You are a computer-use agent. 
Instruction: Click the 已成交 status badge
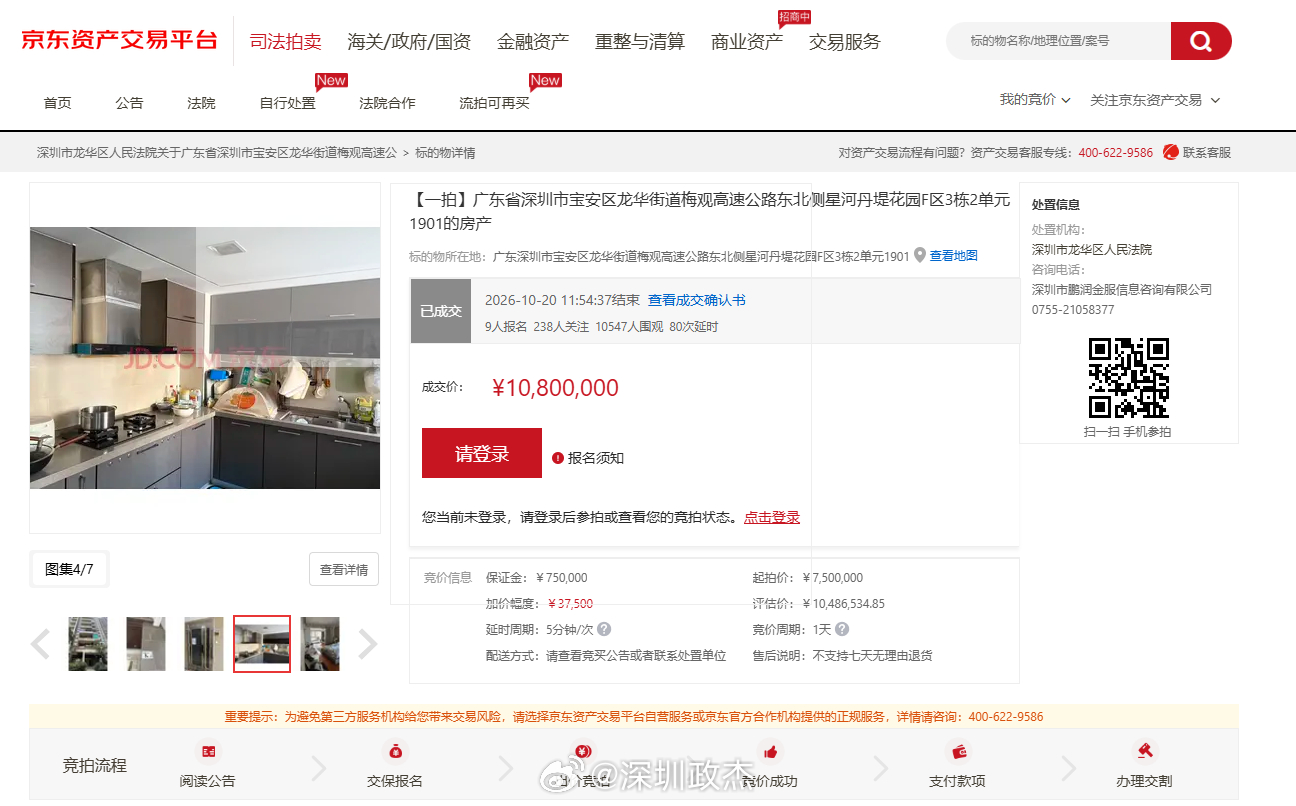[441, 311]
